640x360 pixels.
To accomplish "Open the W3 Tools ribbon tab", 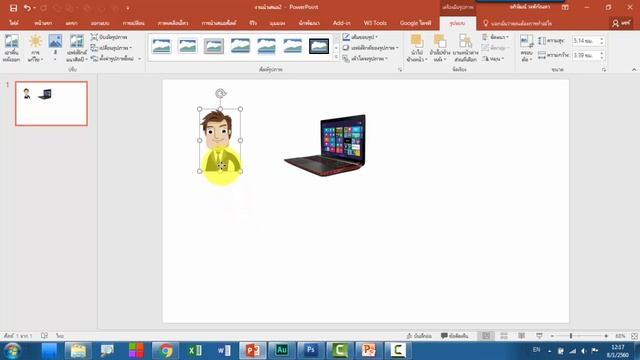I will 375,23.
